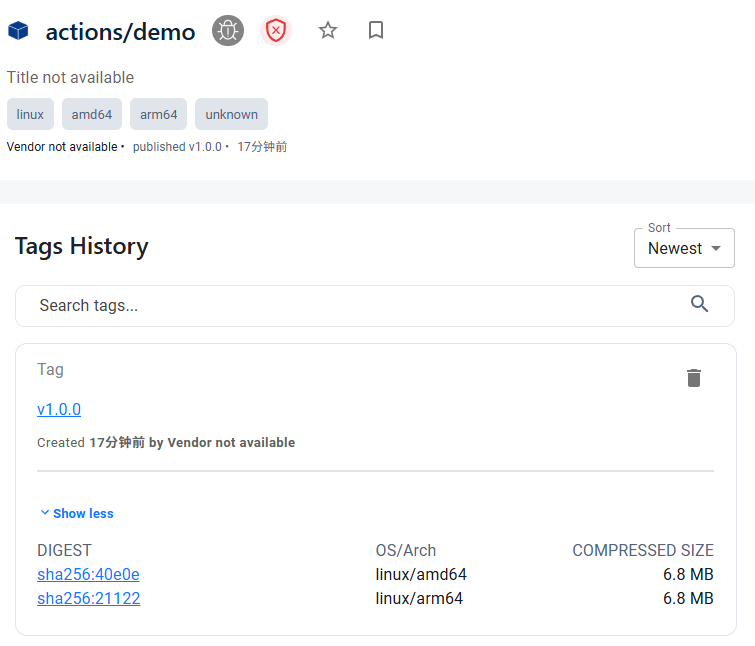Click the blue repository cube icon
755x646 pixels.
pyautogui.click(x=18, y=31)
